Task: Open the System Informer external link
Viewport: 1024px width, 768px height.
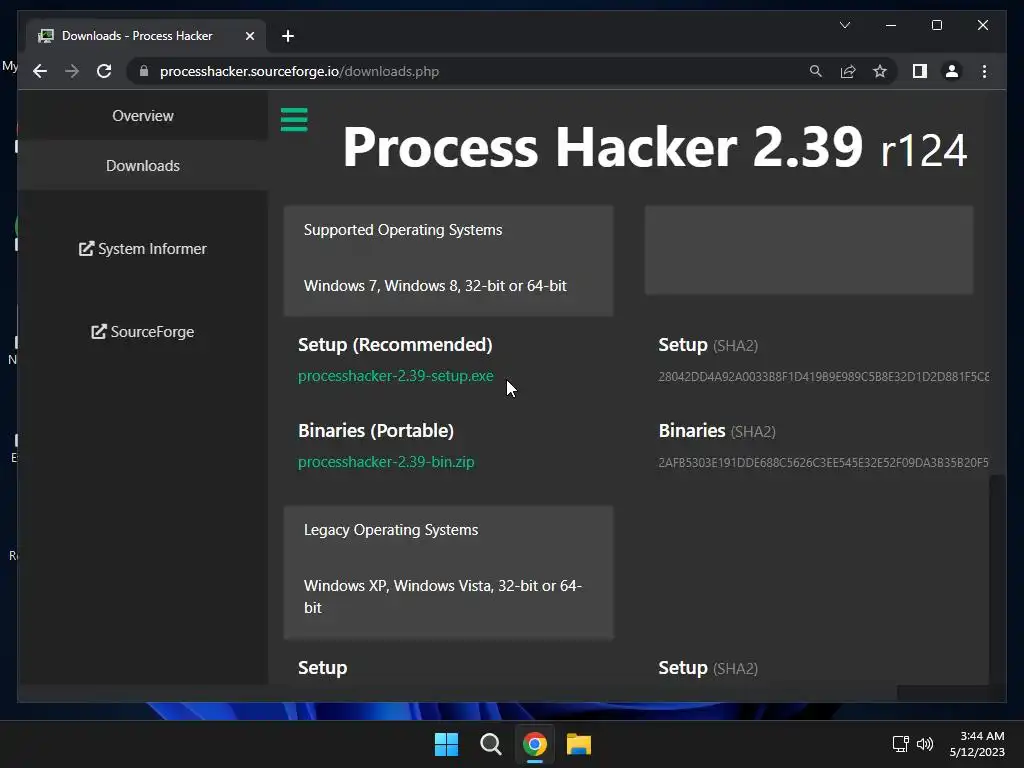Action: click(x=143, y=249)
